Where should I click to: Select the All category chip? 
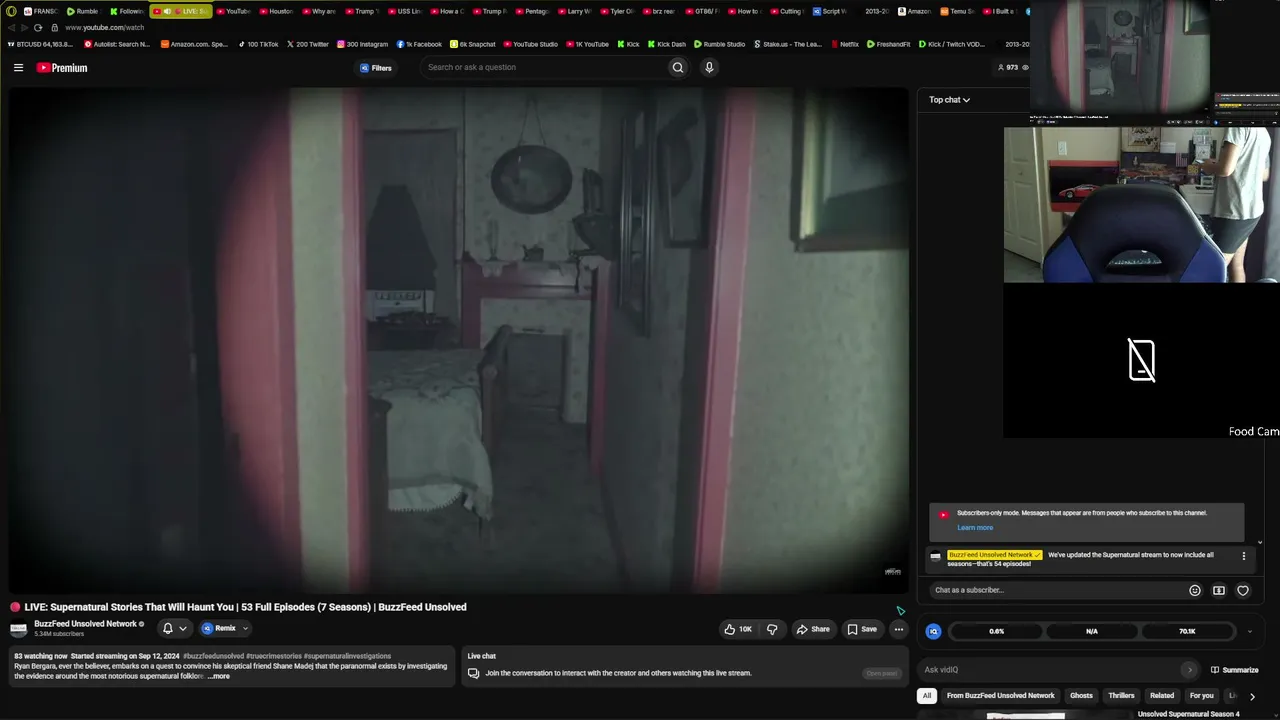point(927,696)
